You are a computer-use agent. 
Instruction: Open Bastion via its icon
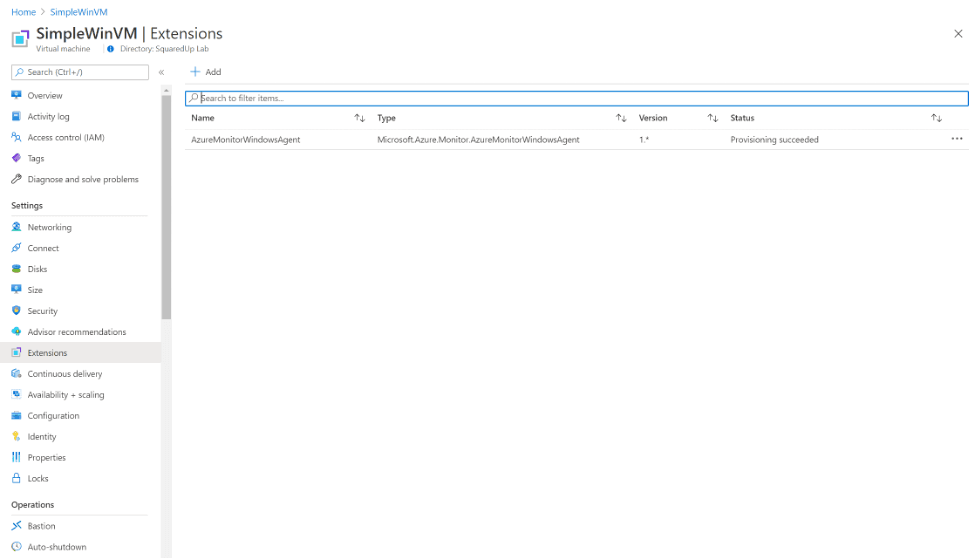click(16, 526)
